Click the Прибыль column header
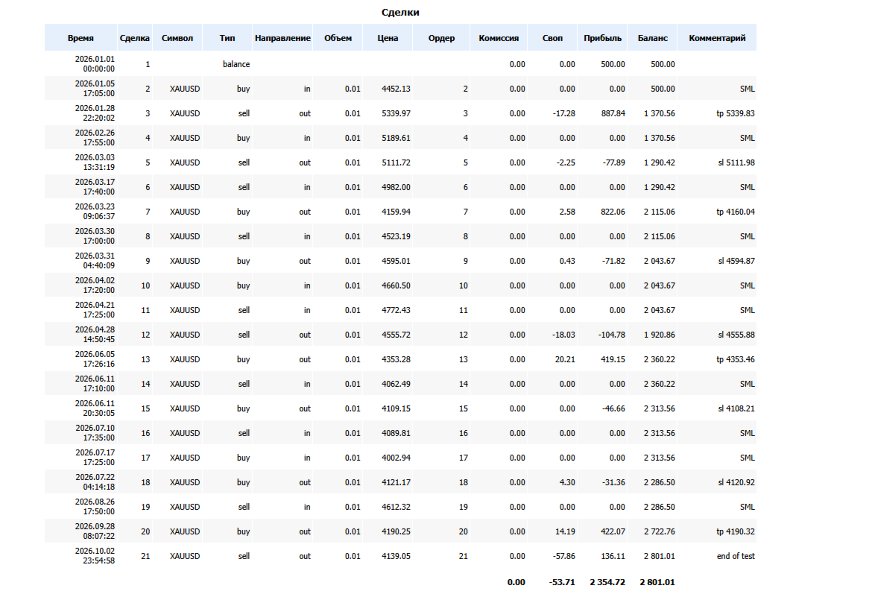This screenshot has width=872, height=600. [603, 38]
